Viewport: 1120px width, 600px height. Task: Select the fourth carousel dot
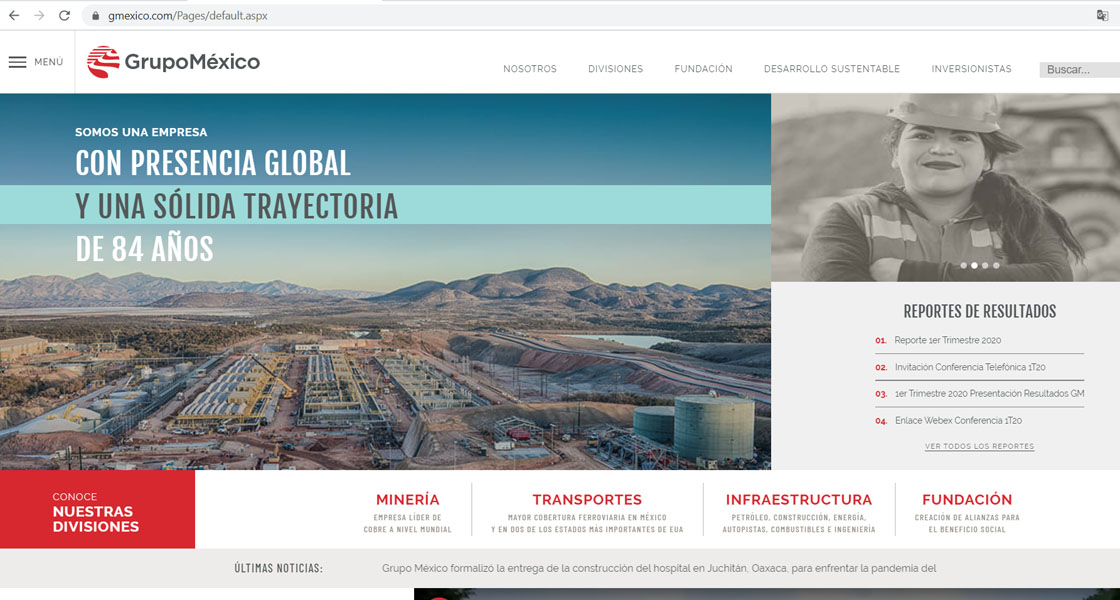[996, 266]
